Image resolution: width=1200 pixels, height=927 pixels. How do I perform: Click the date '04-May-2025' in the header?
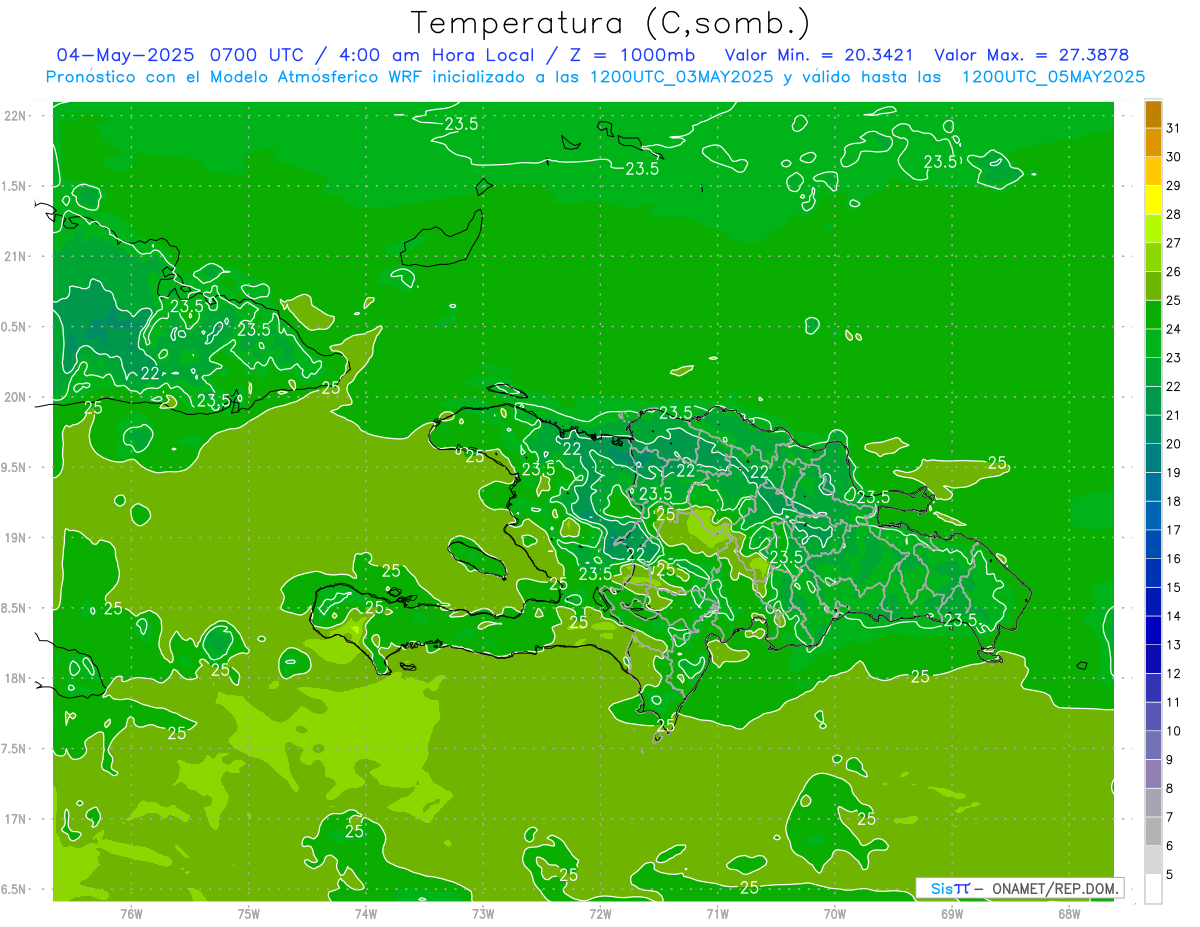[123, 54]
